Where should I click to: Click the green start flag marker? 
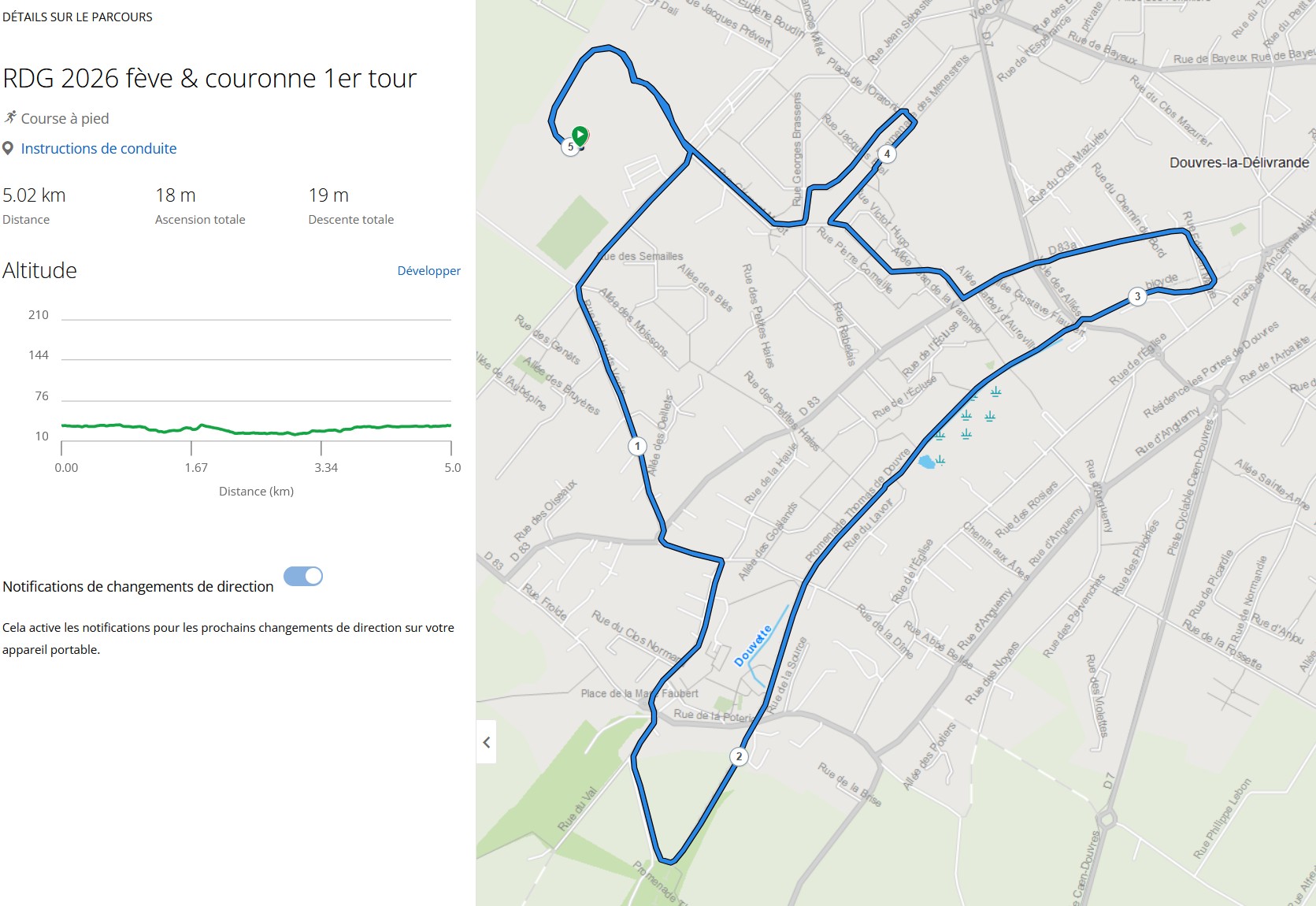(580, 136)
